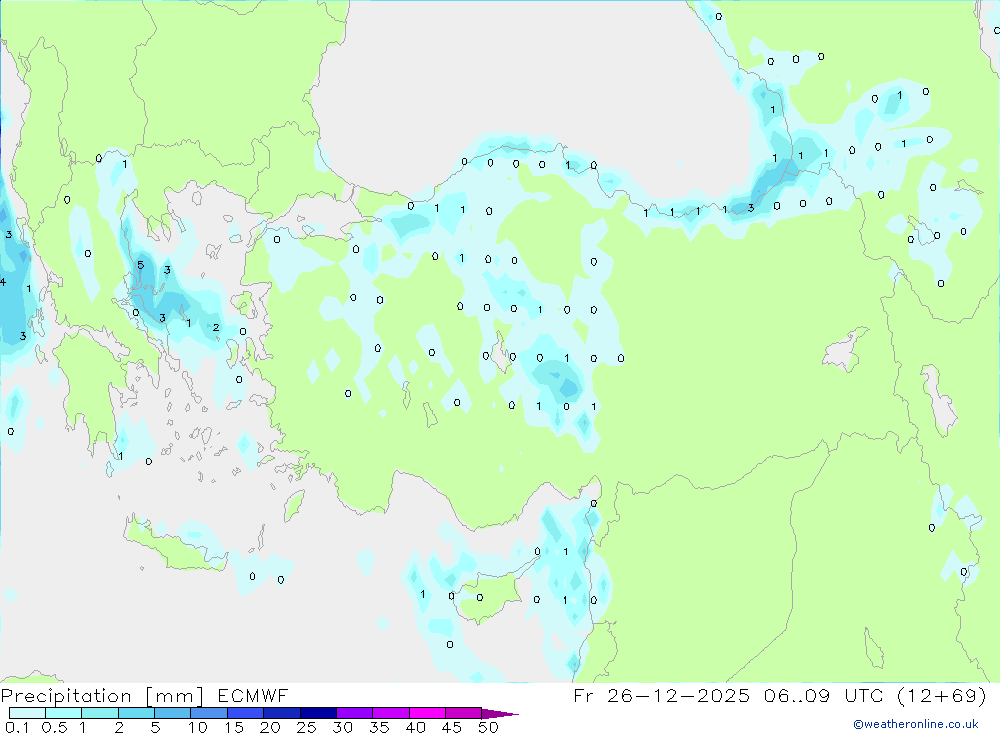Click the legend swatch between 45 and 50
The width and height of the screenshot is (1000, 733).
[x=464, y=713]
